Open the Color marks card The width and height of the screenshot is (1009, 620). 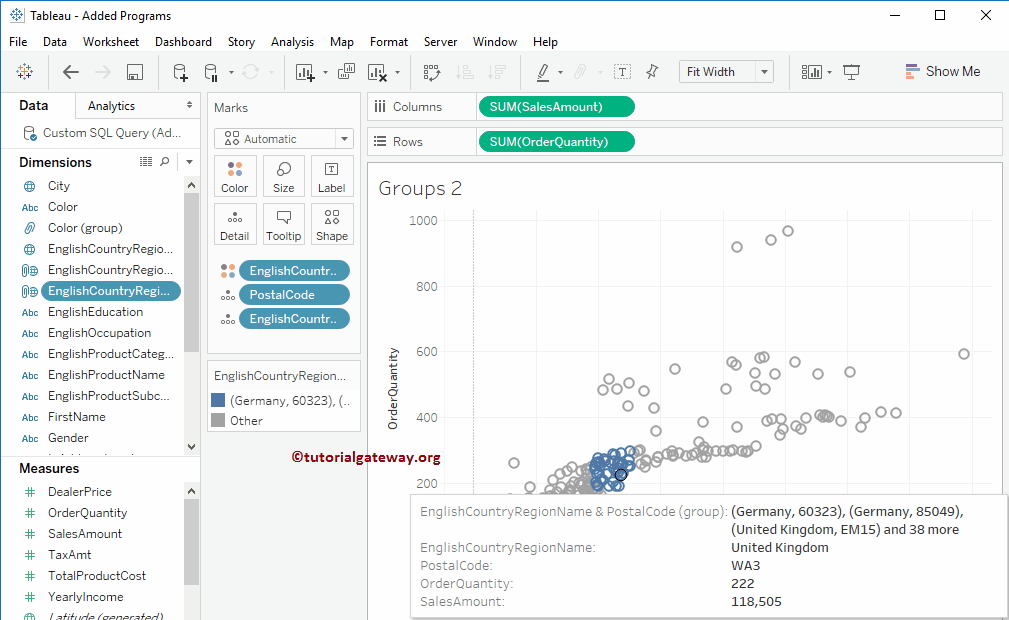pyautogui.click(x=235, y=176)
